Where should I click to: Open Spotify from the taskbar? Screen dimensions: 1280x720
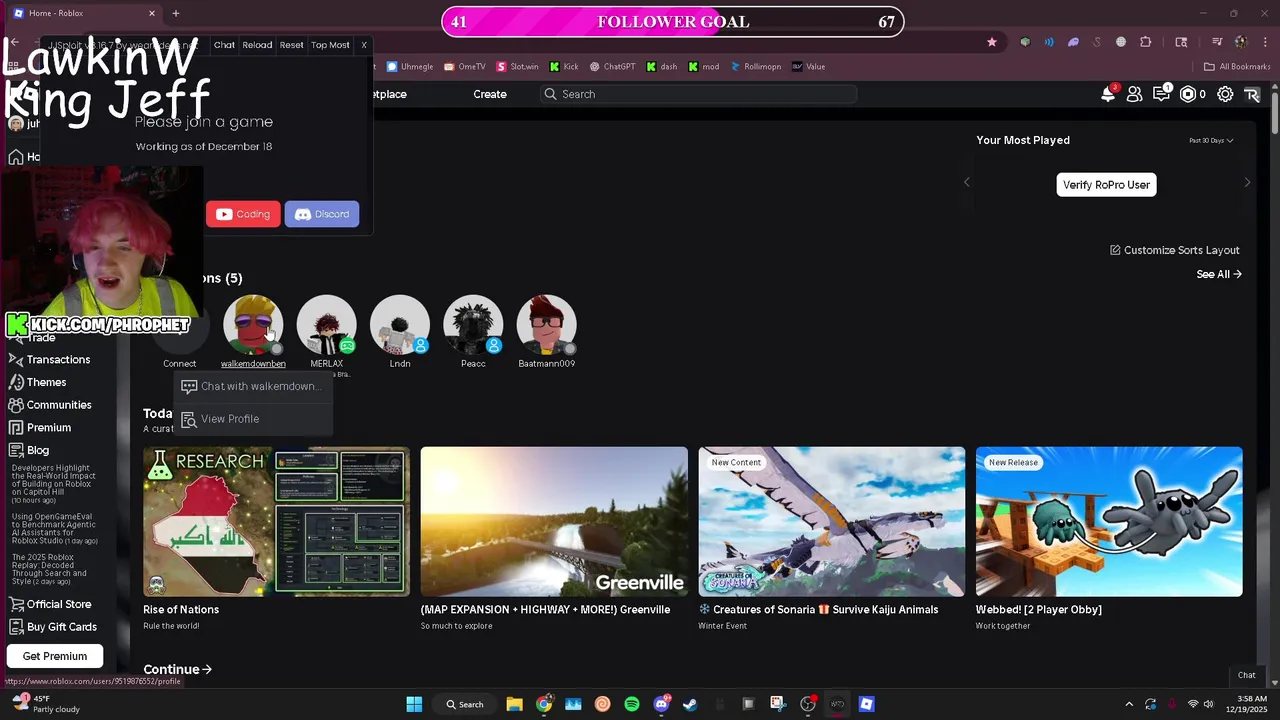pos(632,704)
